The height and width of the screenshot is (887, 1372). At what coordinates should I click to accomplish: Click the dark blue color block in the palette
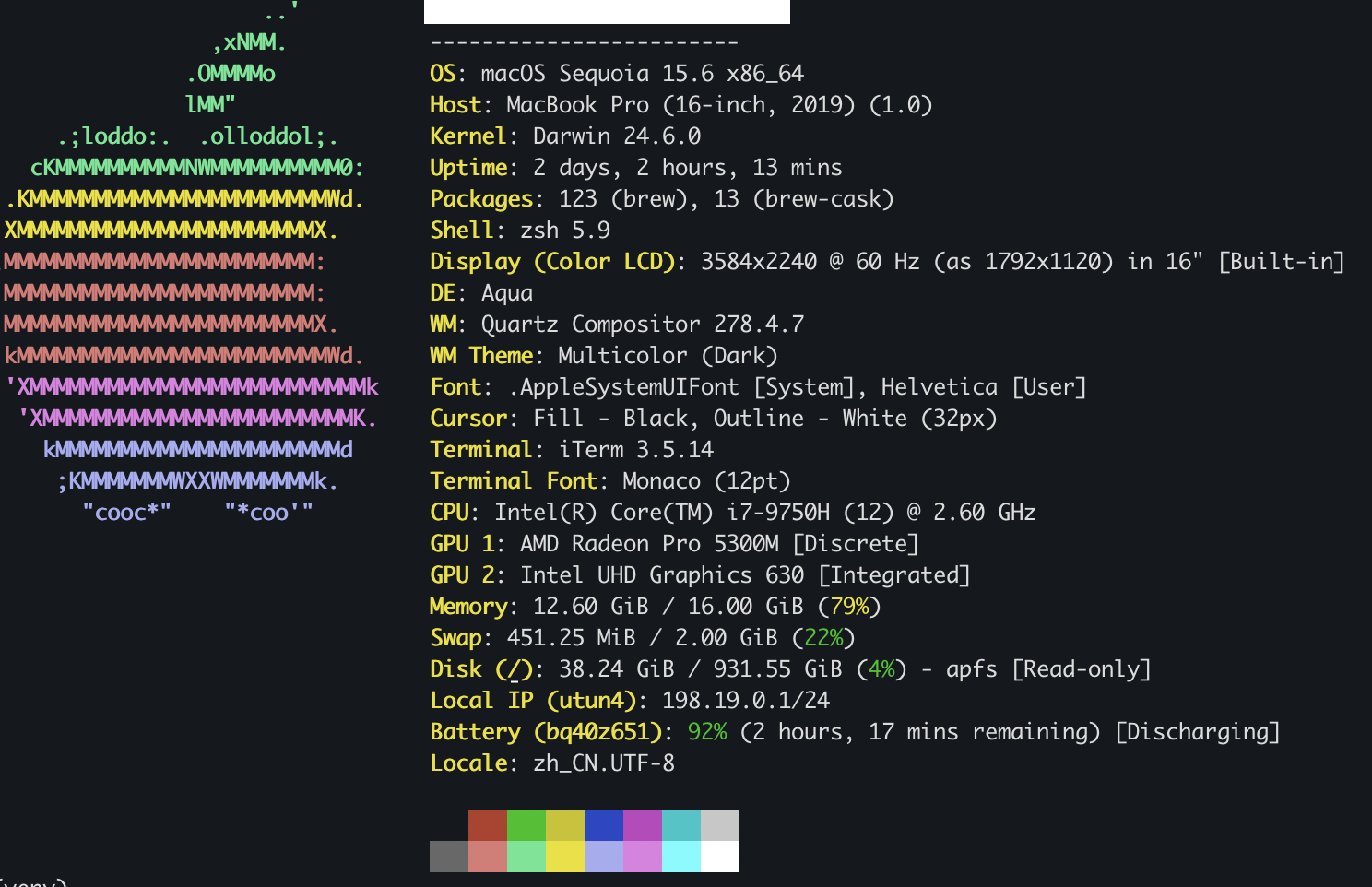(604, 825)
